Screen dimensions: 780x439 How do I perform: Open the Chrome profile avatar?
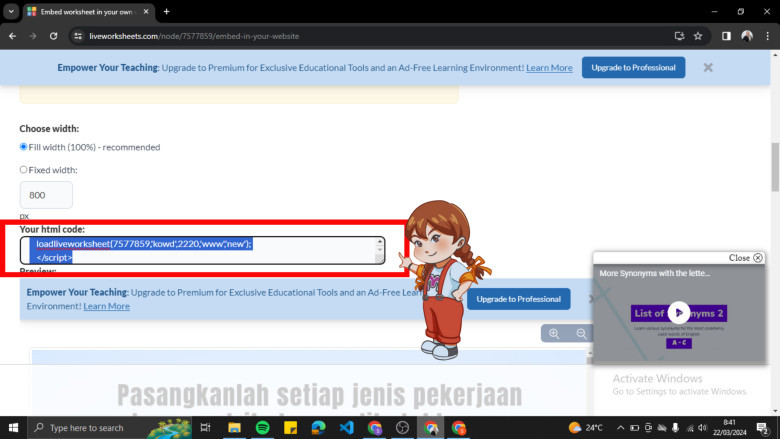(747, 36)
